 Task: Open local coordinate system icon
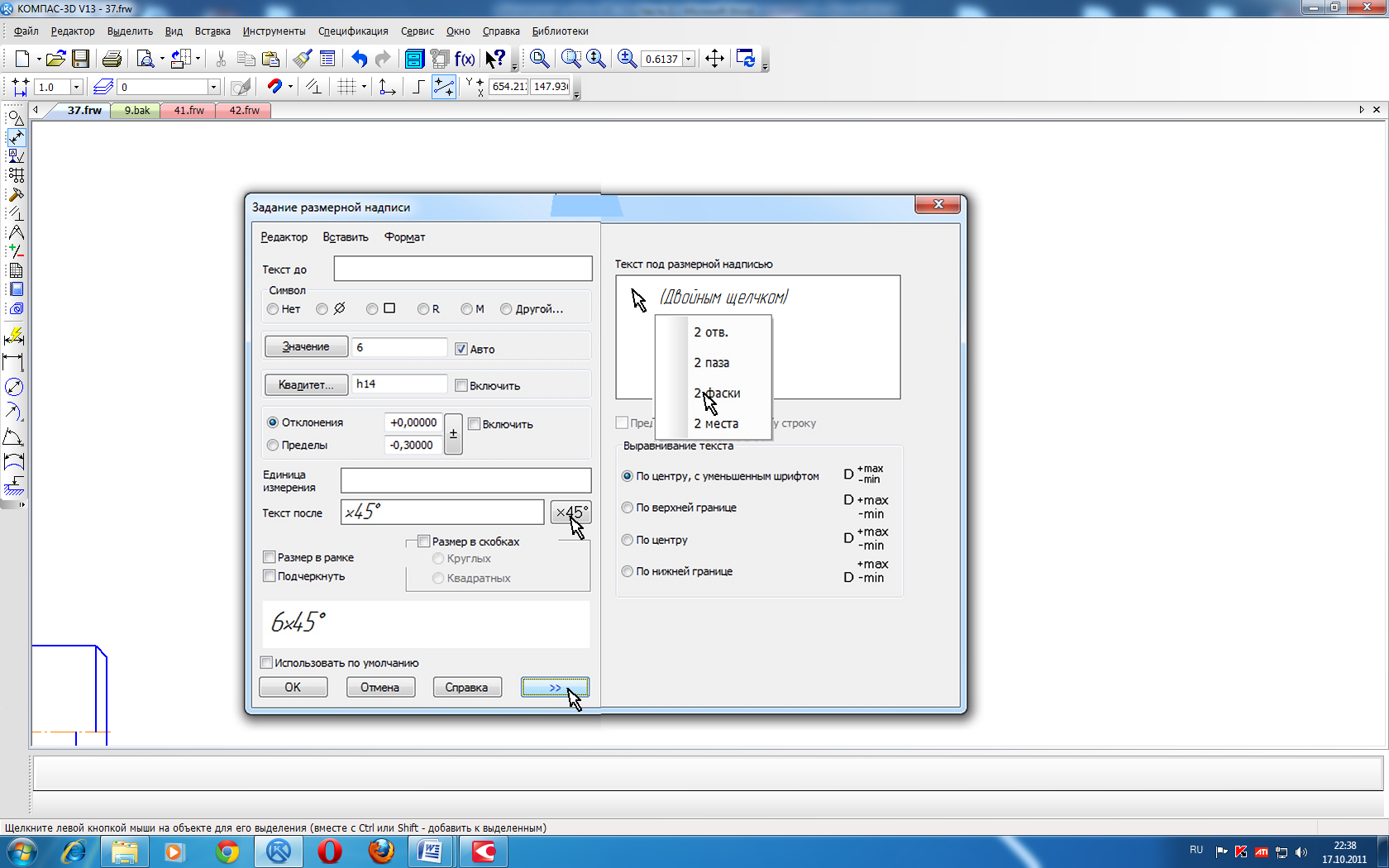(387, 87)
